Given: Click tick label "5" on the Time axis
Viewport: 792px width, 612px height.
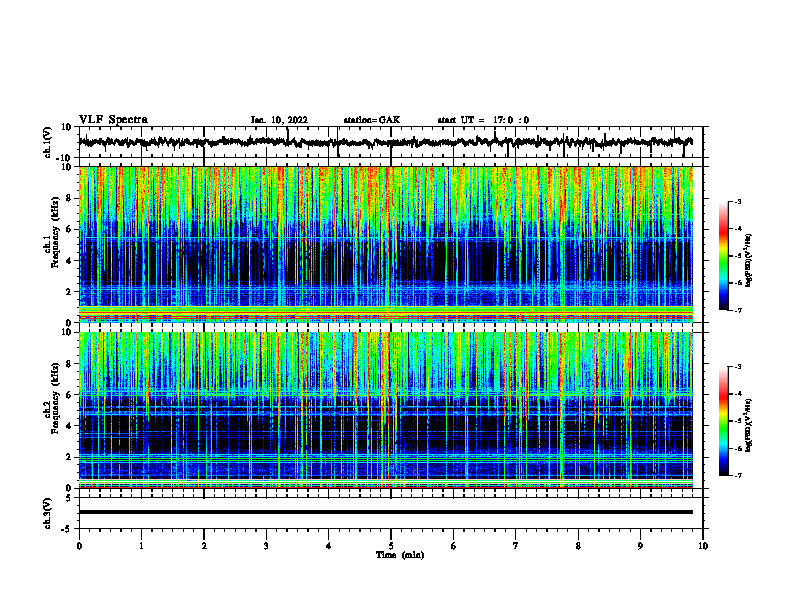Looking at the screenshot, I should click(391, 546).
